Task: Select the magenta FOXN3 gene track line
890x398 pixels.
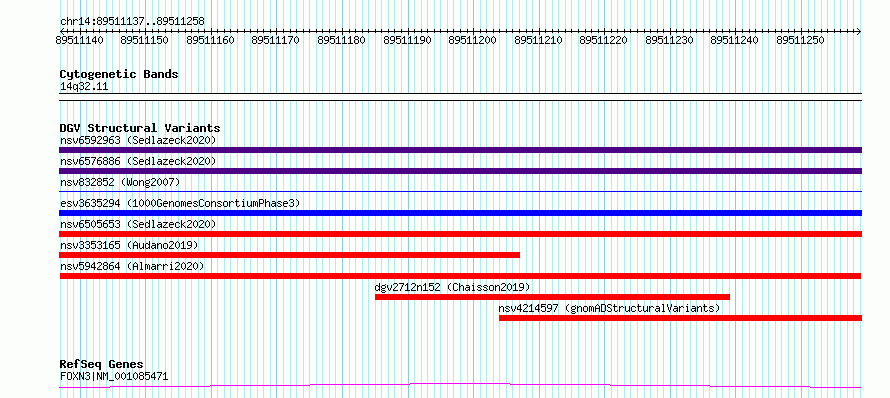Action: pyautogui.click(x=460, y=386)
